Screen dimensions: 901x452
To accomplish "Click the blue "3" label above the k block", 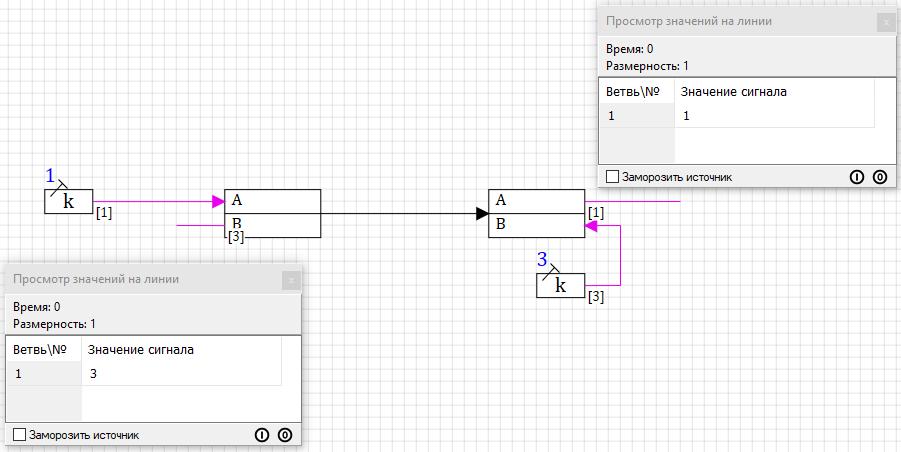I will [542, 260].
